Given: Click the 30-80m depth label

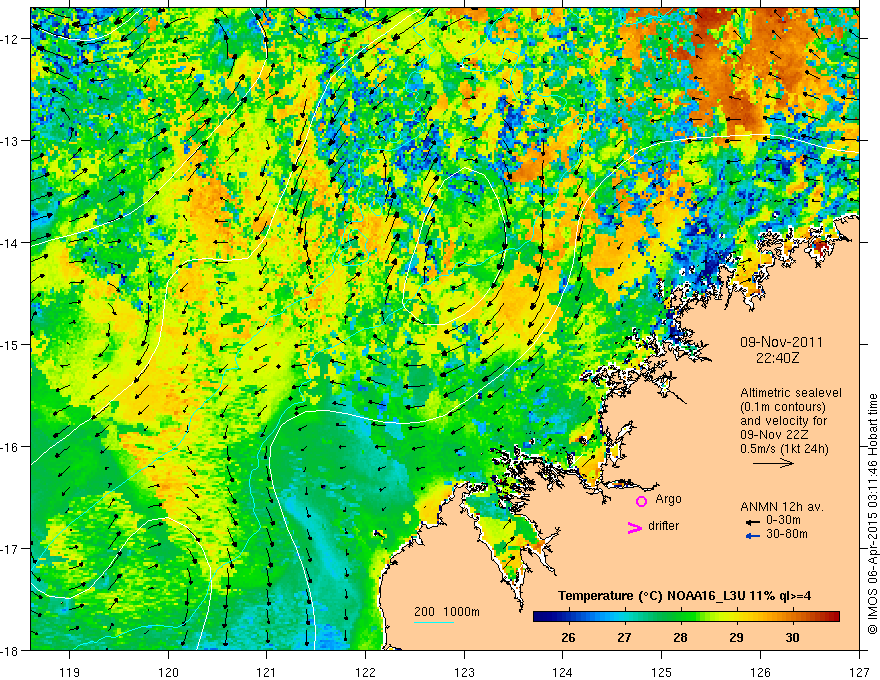Looking at the screenshot, I should click(x=787, y=534).
